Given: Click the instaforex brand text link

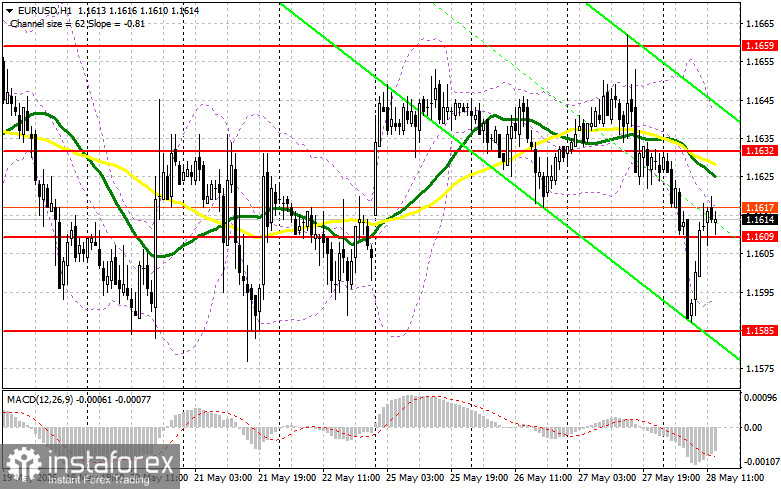Looking at the screenshot, I should (111, 462).
